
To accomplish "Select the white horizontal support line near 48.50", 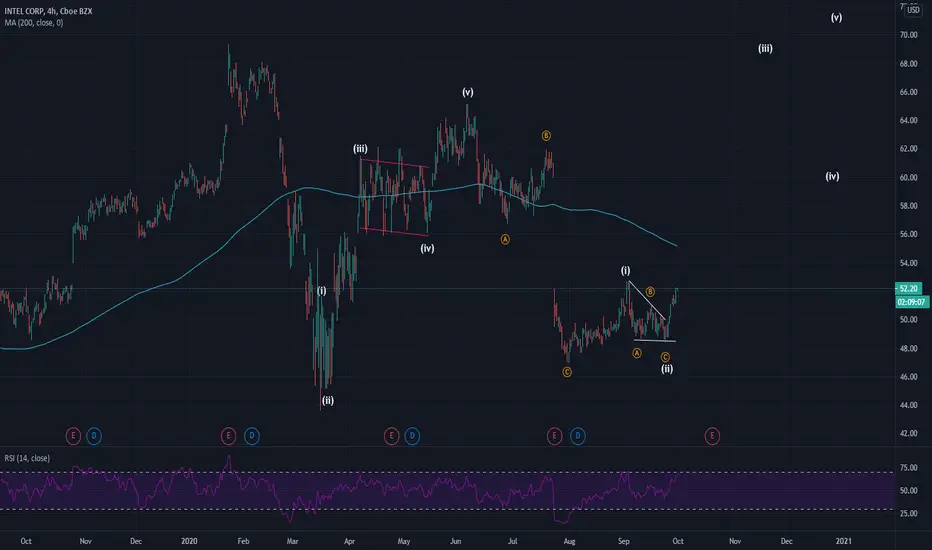I will pyautogui.click(x=654, y=340).
